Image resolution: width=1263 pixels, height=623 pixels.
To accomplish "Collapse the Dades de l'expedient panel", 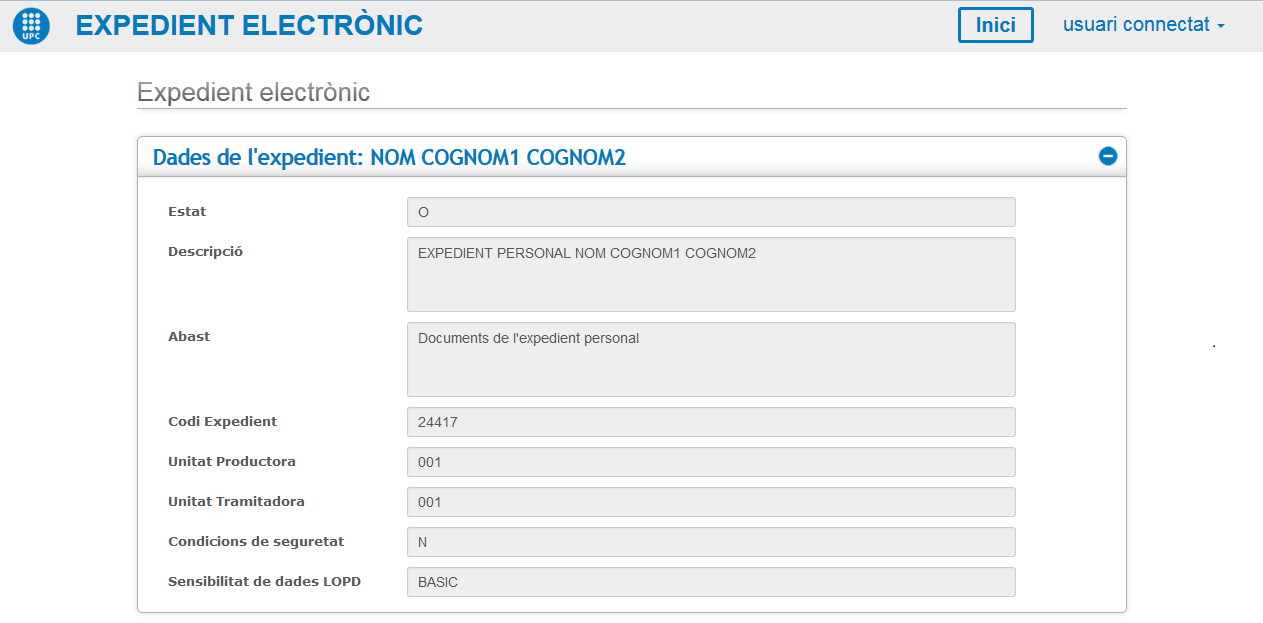I will coord(1107,156).
